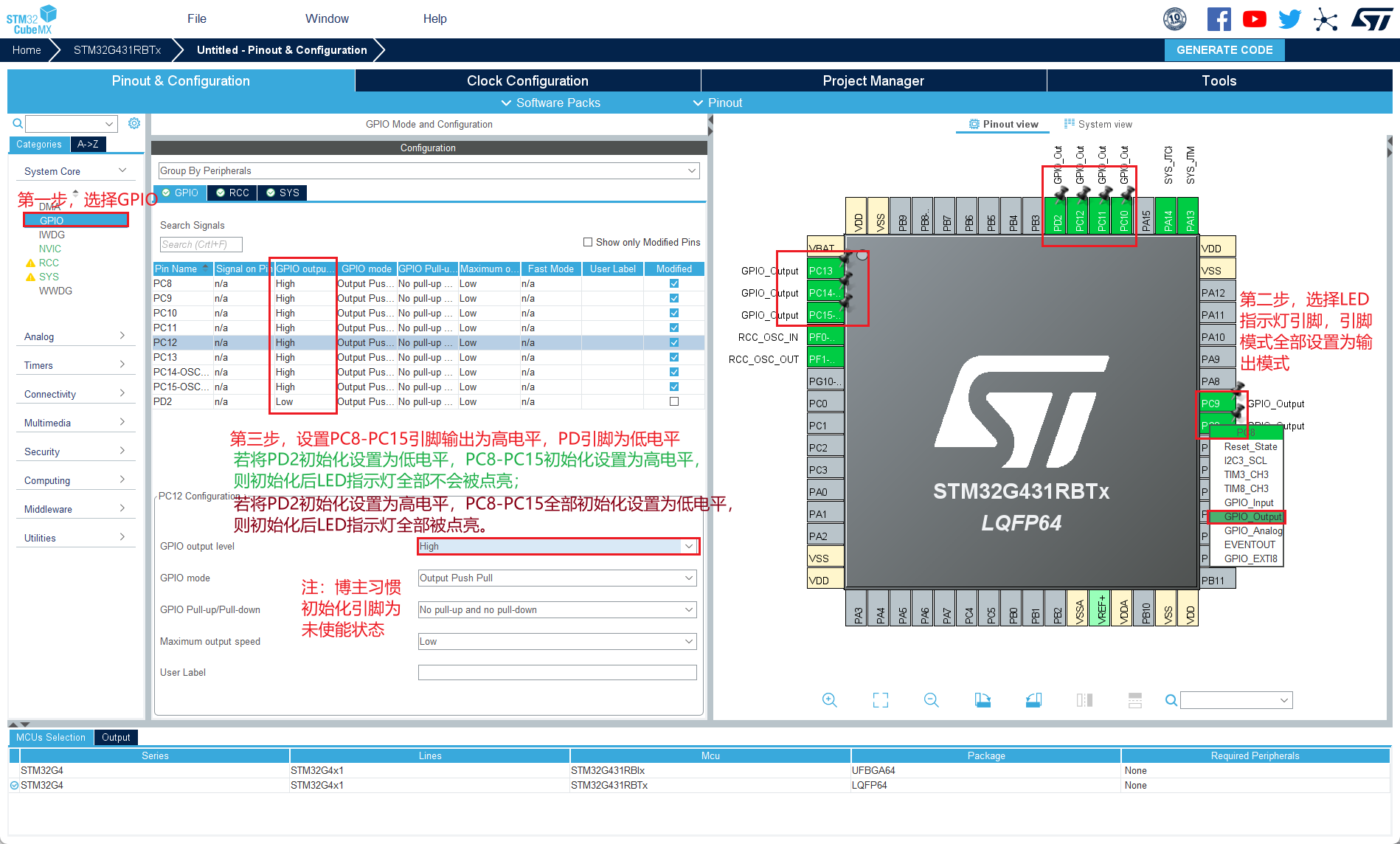Open the Group By Peripherals dropdown
Viewport: 1400px width, 844px height.
[x=429, y=170]
